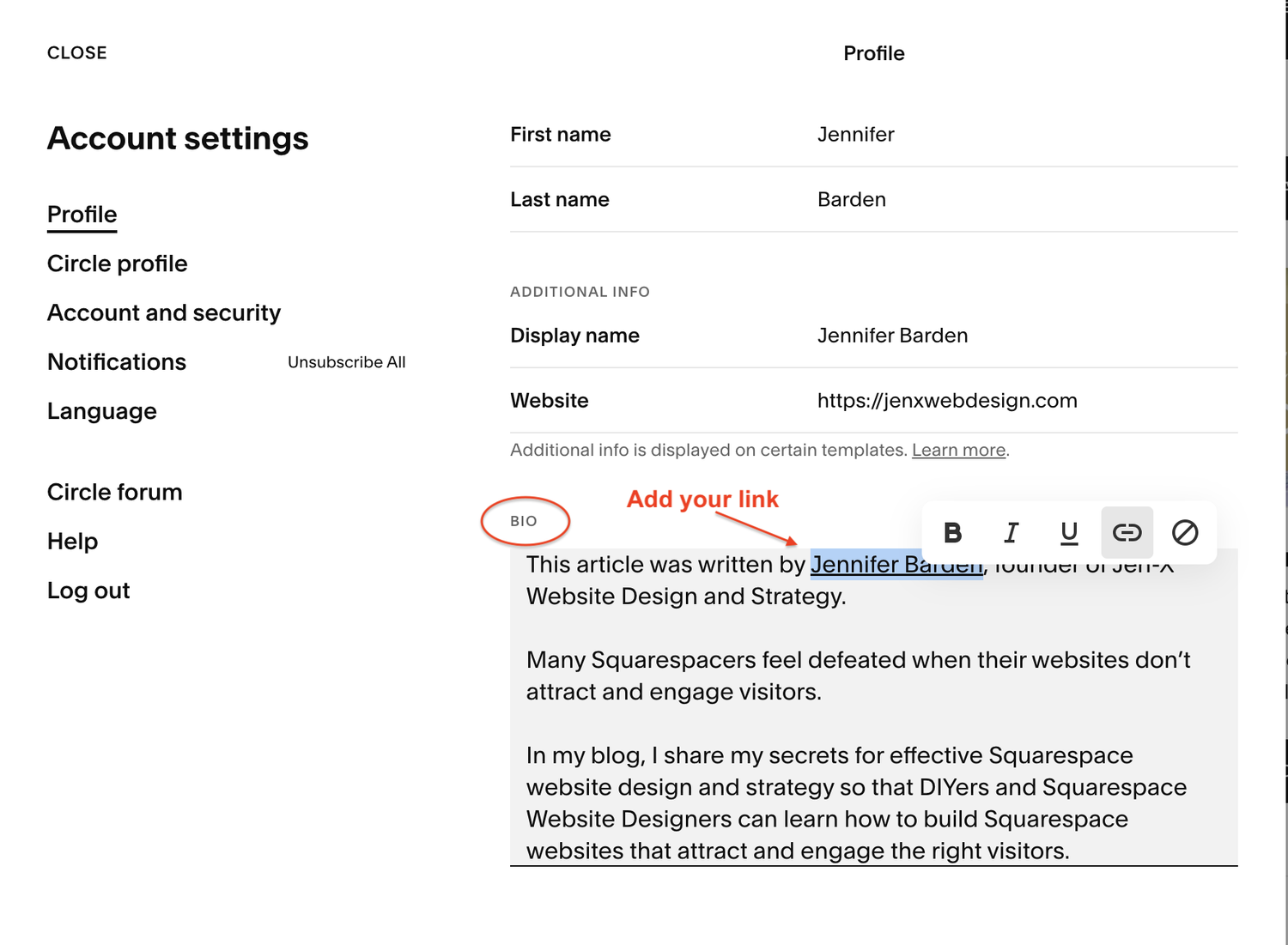Log out of the account
Screen dimensions: 1288x945
[88, 591]
